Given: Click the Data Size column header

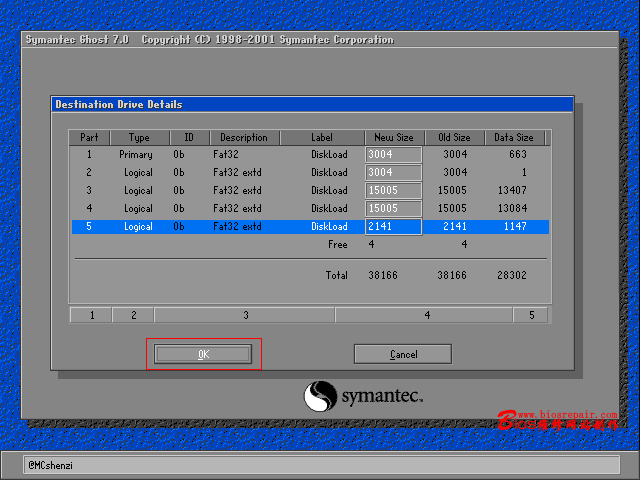Looking at the screenshot, I should pos(514,138).
